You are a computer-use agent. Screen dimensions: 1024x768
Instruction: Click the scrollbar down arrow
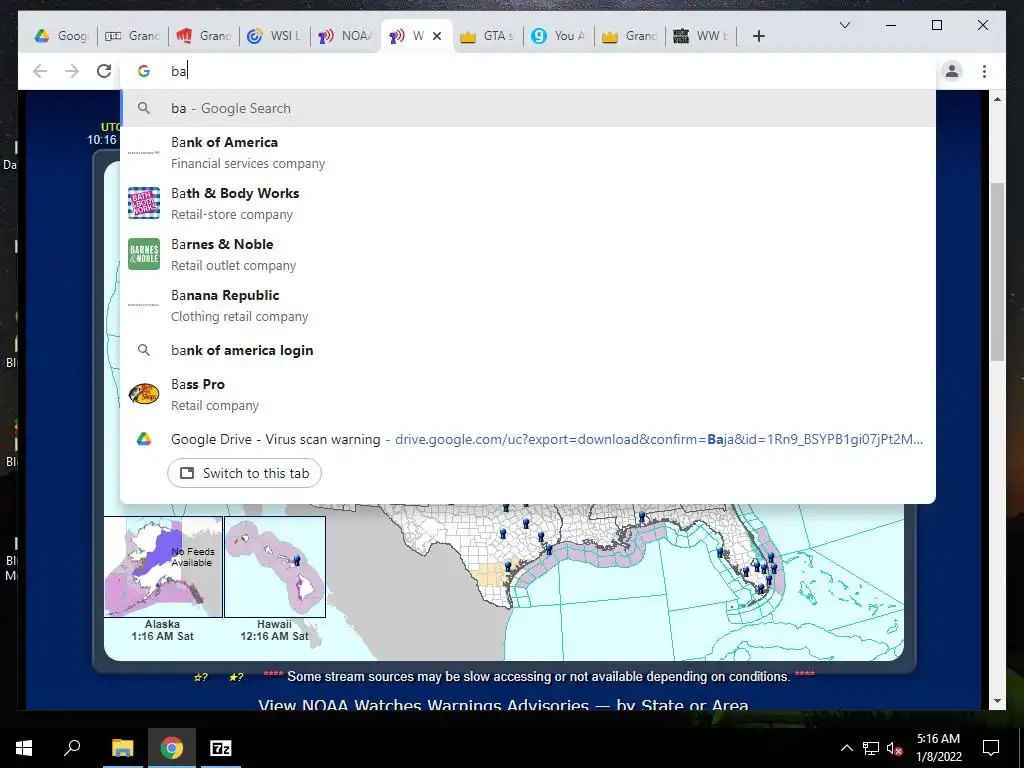997,701
